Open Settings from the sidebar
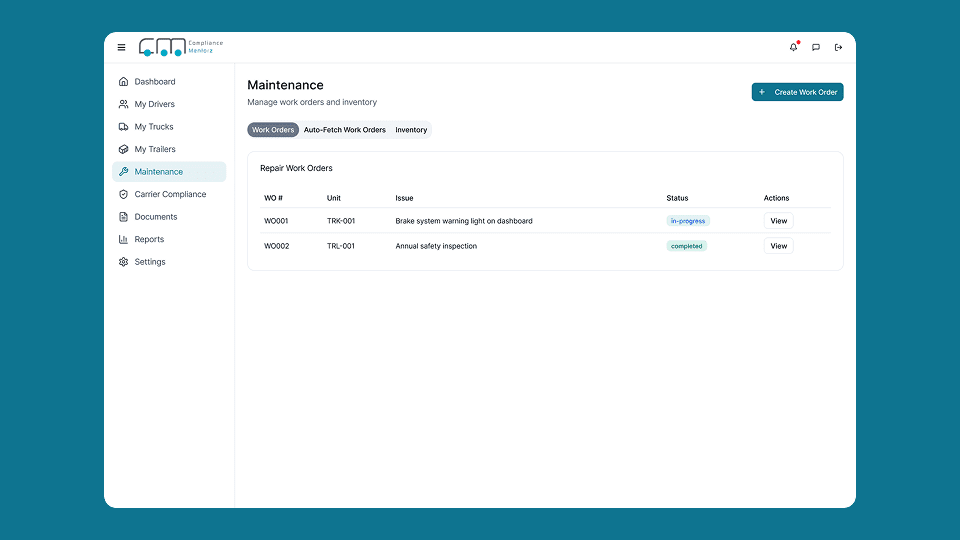 tap(150, 262)
